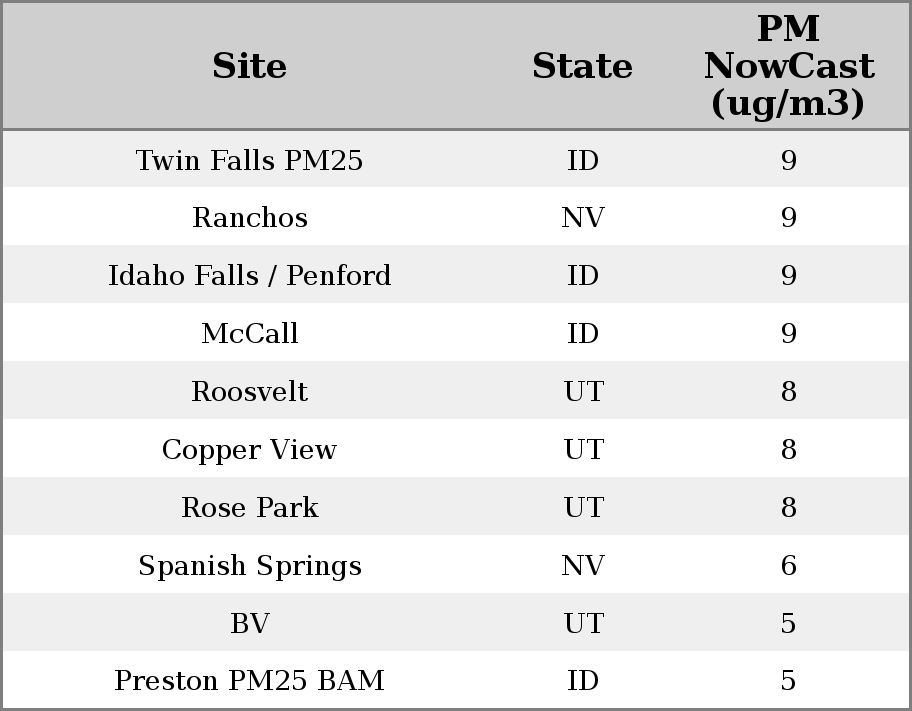Click the PM NowCast column header
912x711 pixels.
point(788,66)
